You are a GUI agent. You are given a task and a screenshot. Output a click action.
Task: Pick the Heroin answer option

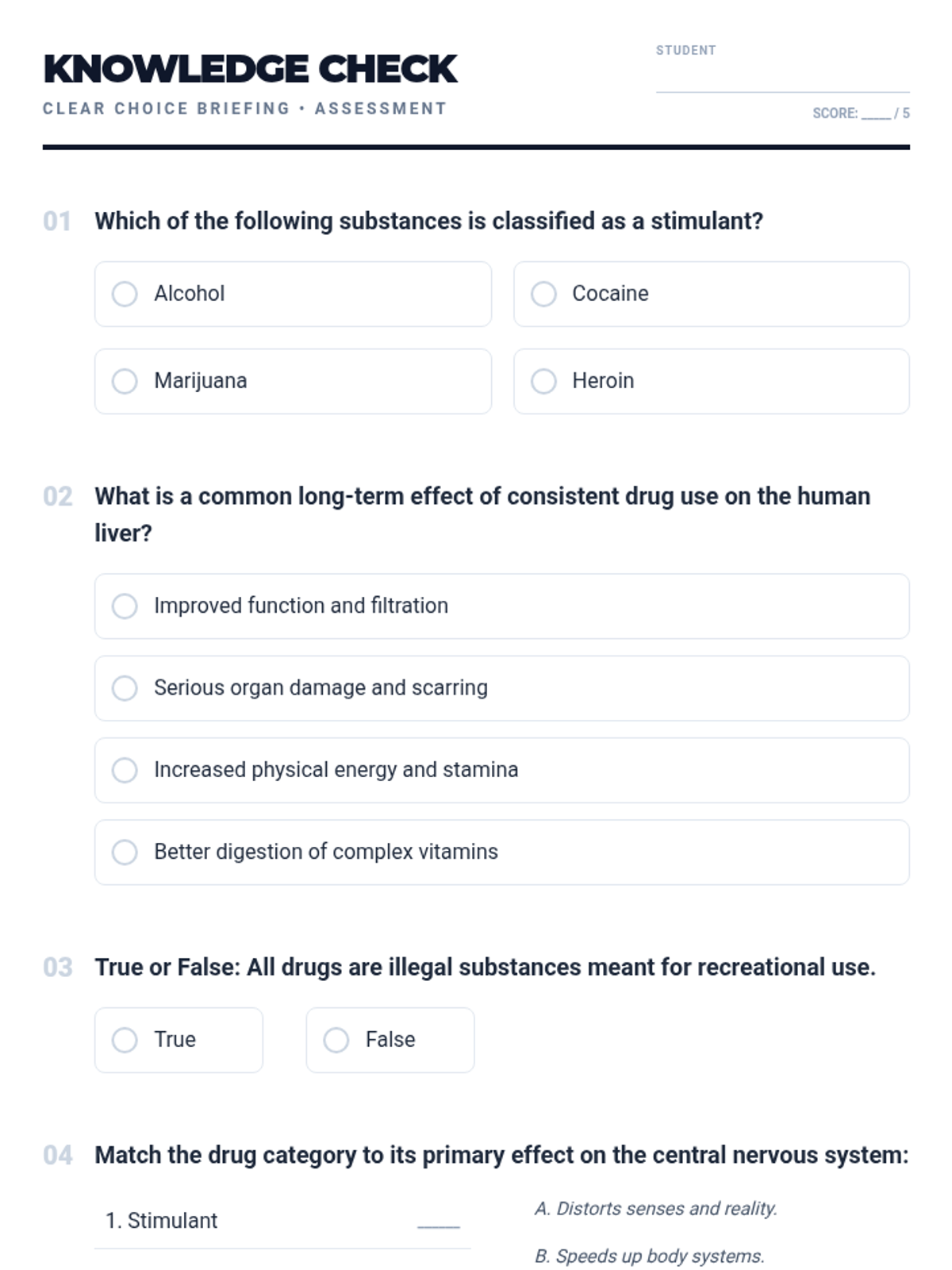coord(543,381)
